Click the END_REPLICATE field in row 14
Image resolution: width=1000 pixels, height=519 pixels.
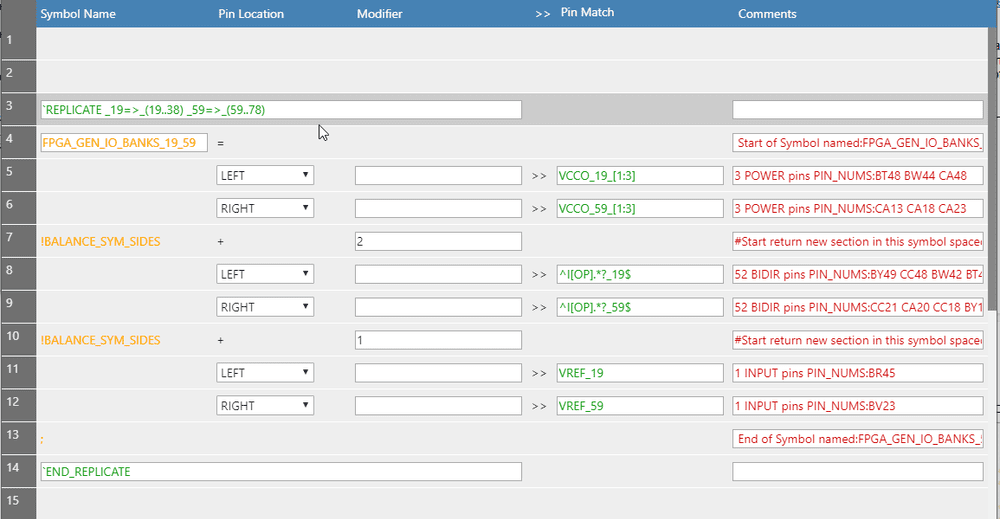[281, 472]
